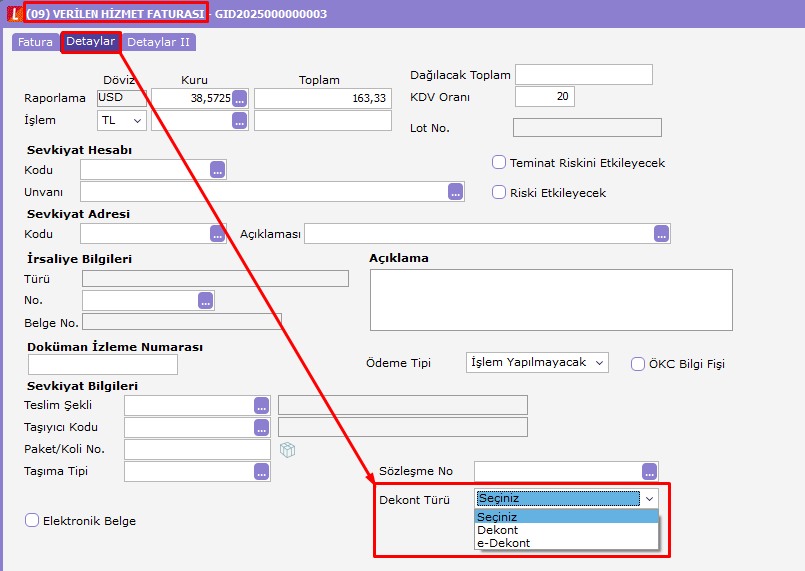The width and height of the screenshot is (805, 571).
Task: Collapse the Dekont Türü dropdown arrow
Action: click(x=649, y=498)
